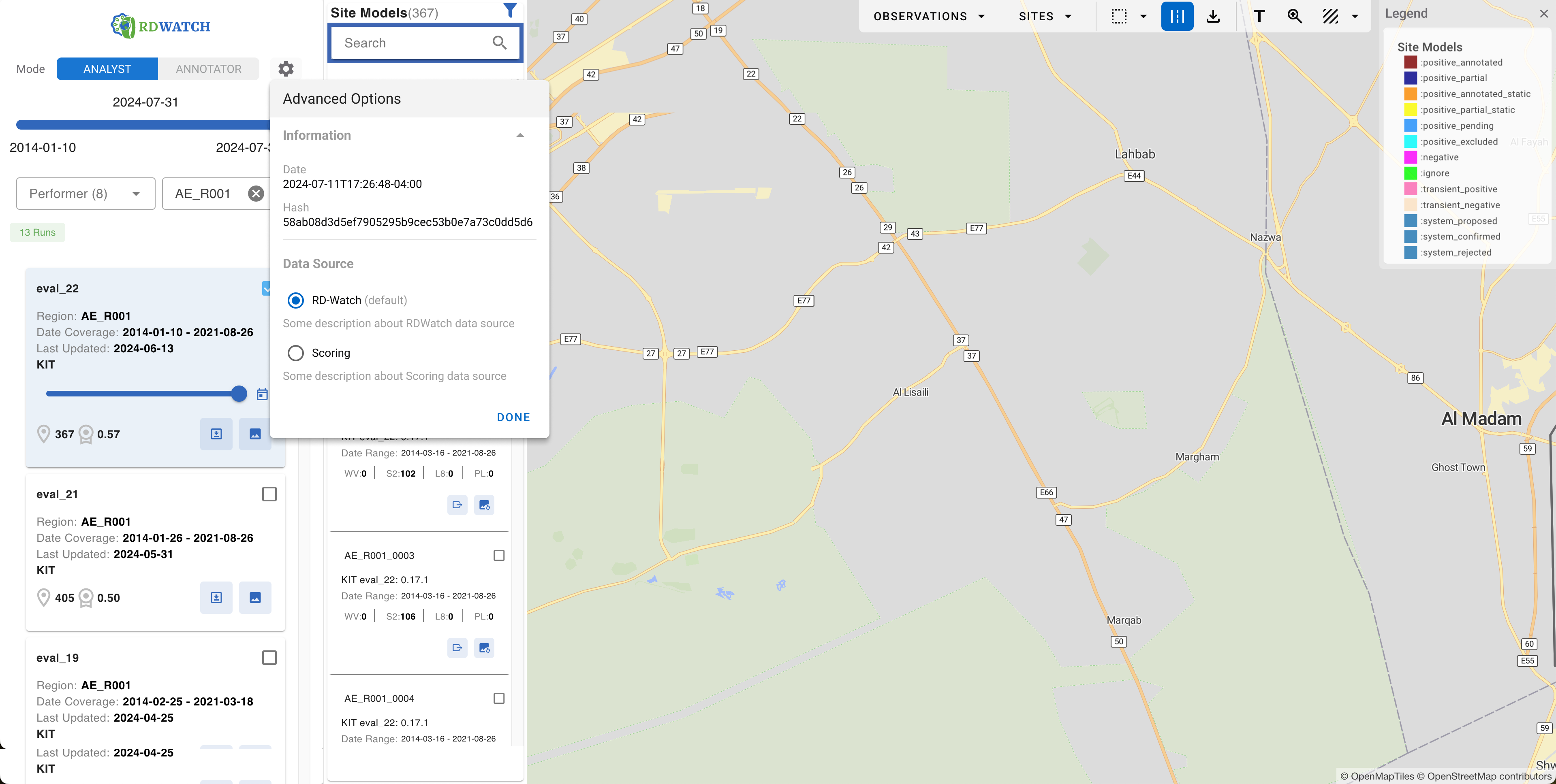Click the diagonal hatch pattern icon
1556x784 pixels.
pos(1331,16)
